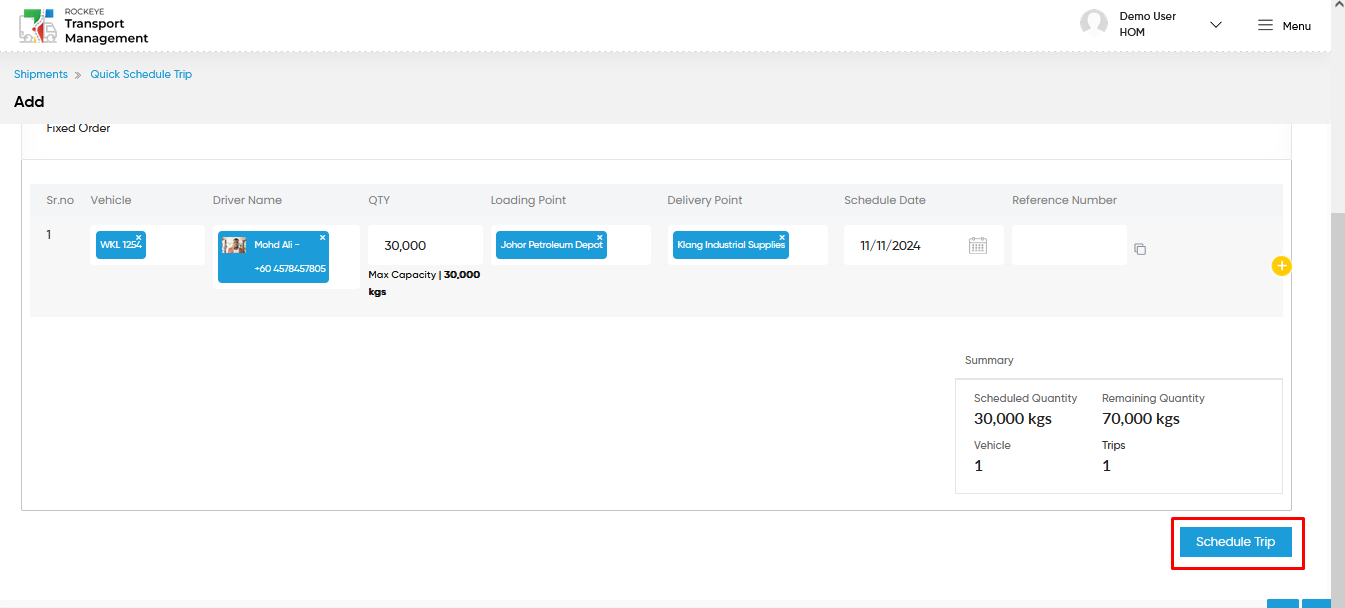Click the Fixed Order label
The height and width of the screenshot is (608, 1345).
coord(78,128)
